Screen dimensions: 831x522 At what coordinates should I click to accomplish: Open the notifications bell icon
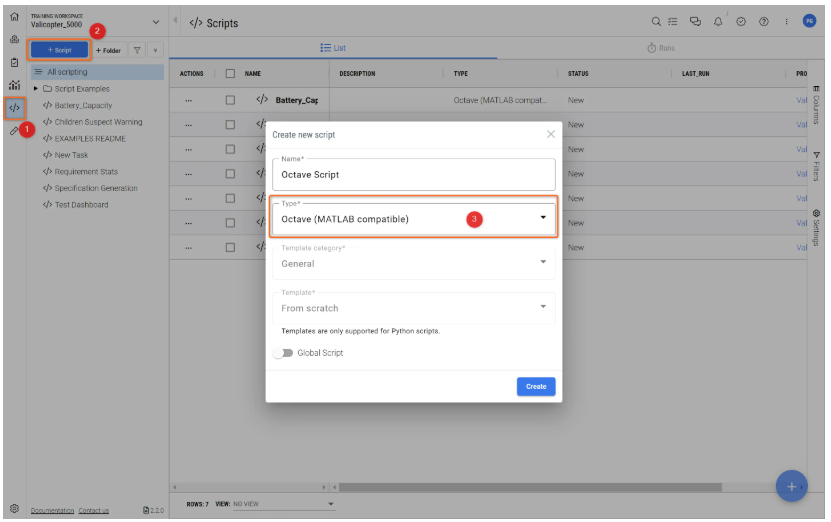718,22
